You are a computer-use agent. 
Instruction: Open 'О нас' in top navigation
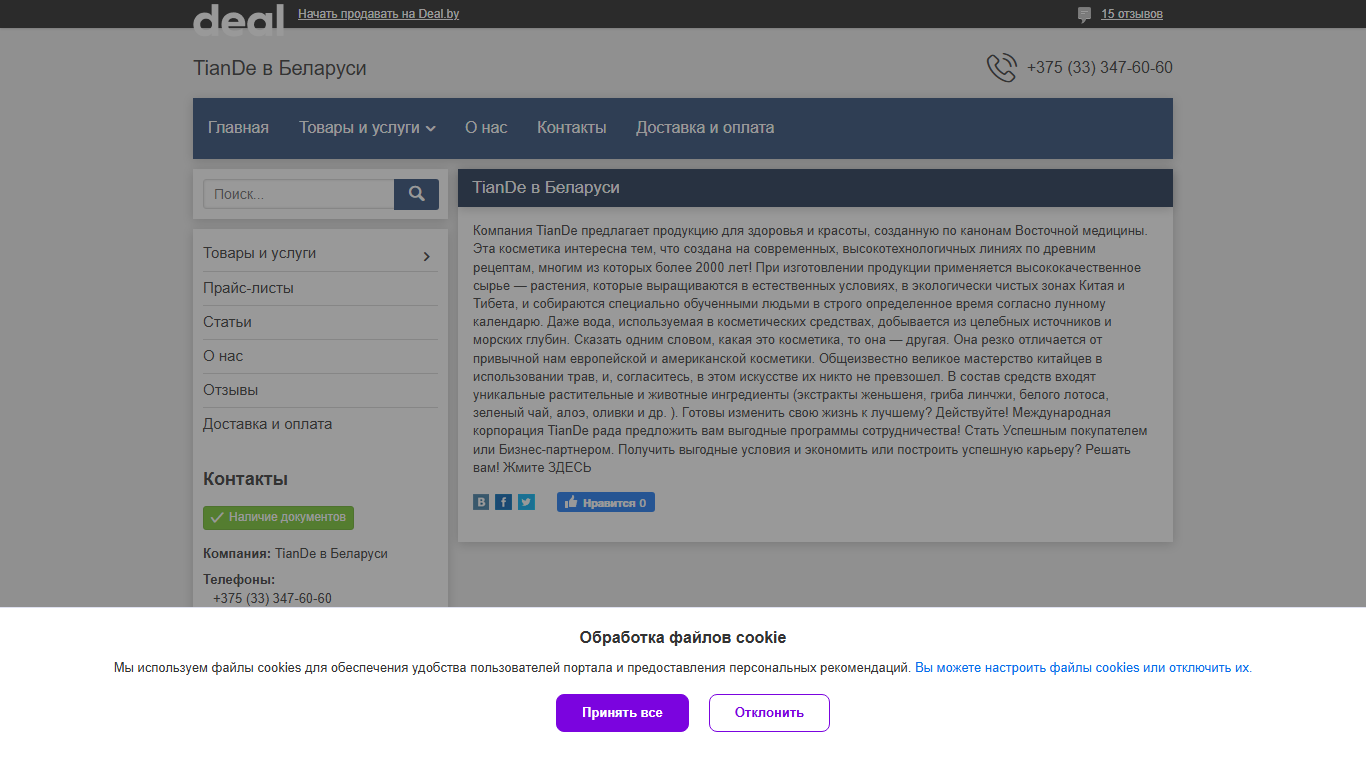486,128
